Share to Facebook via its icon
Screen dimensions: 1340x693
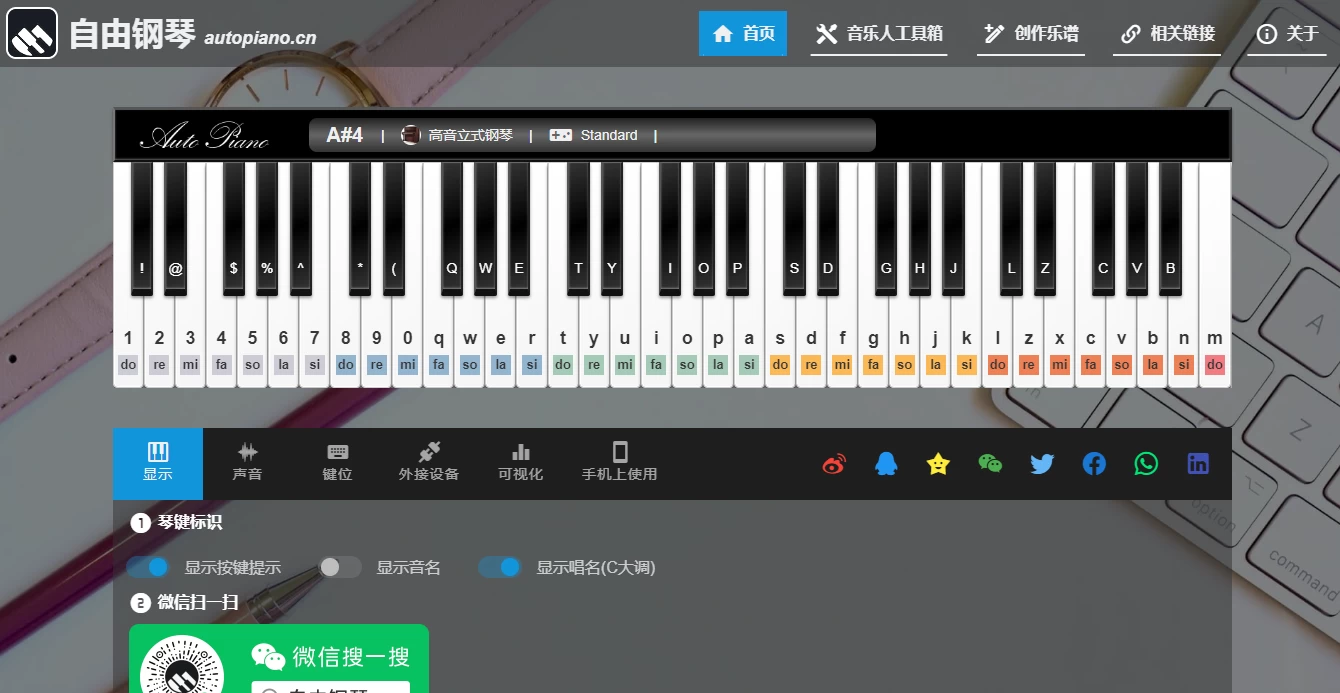click(x=1094, y=464)
